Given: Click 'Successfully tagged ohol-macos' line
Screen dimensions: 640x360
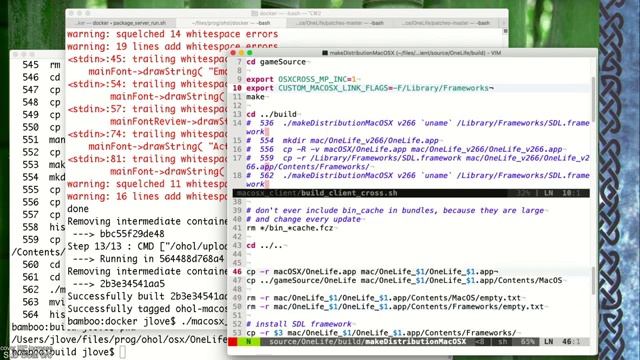Looking at the screenshot, I should (x=147, y=309).
